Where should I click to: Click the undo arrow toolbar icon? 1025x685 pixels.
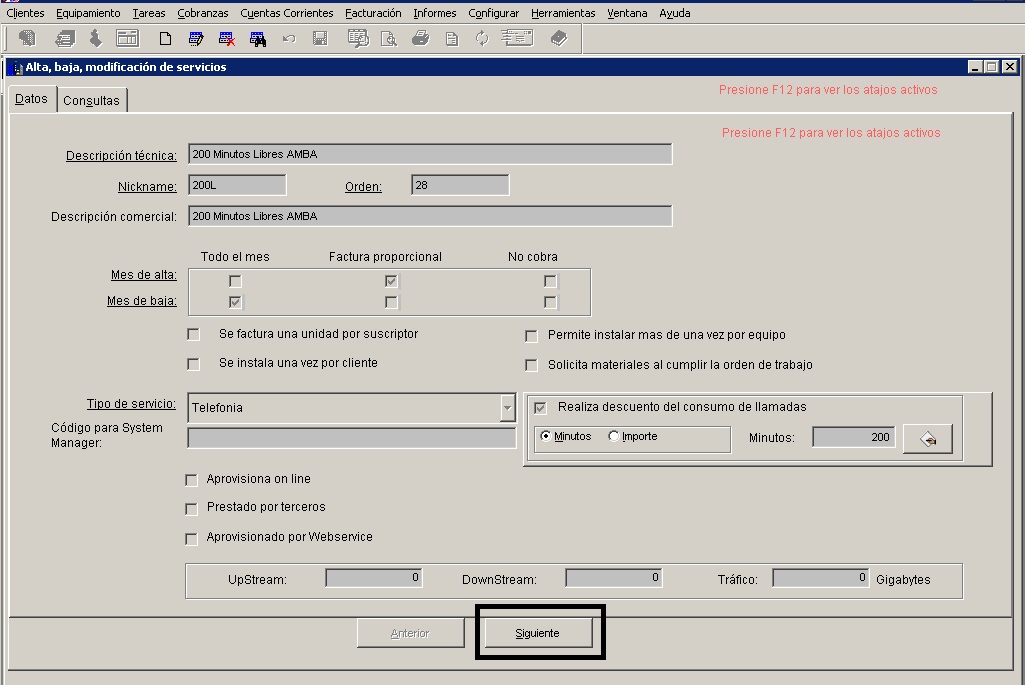coord(289,39)
